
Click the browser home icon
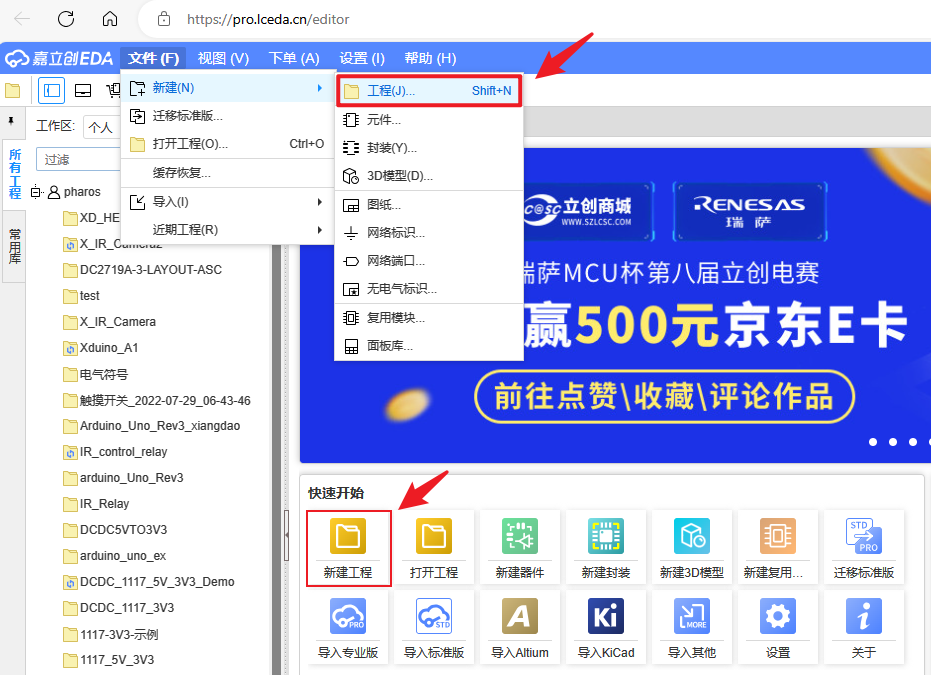point(110,19)
